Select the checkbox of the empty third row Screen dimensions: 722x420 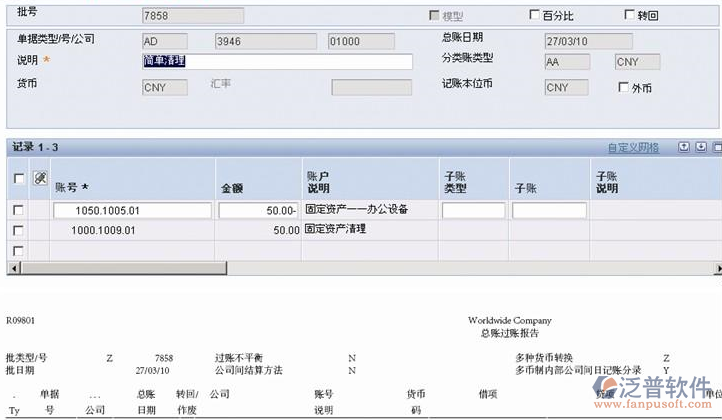tap(18, 251)
